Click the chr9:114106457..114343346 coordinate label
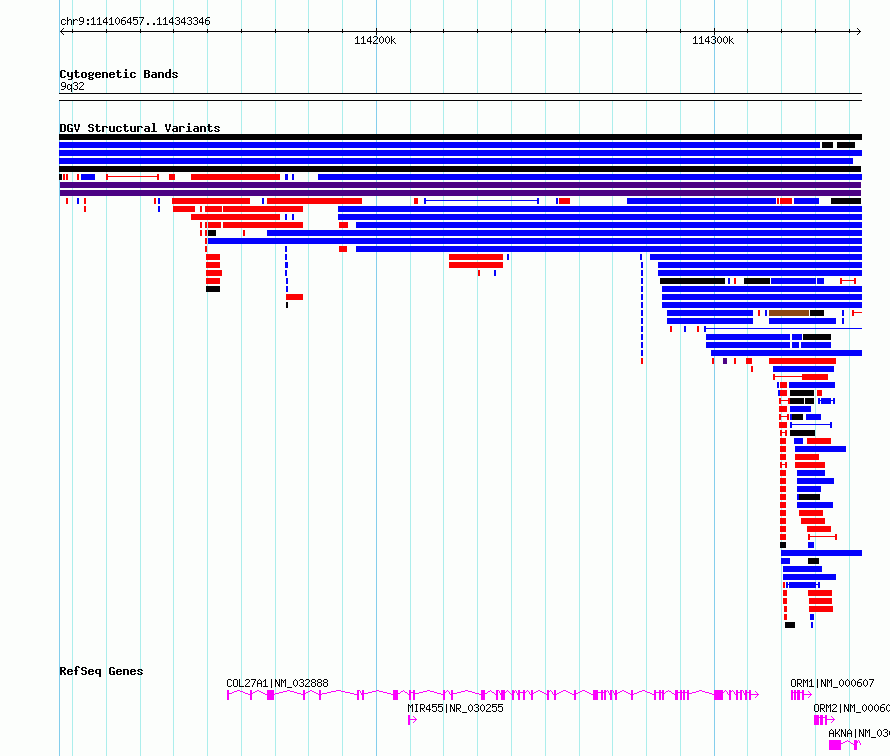 135,22
